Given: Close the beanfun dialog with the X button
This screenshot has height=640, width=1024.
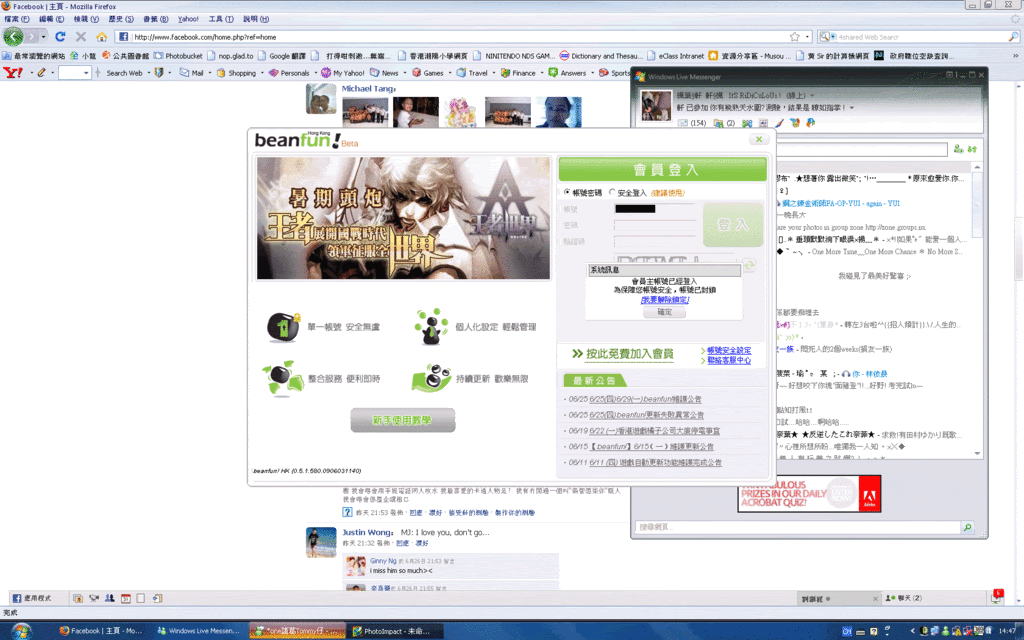Looking at the screenshot, I should [759, 139].
